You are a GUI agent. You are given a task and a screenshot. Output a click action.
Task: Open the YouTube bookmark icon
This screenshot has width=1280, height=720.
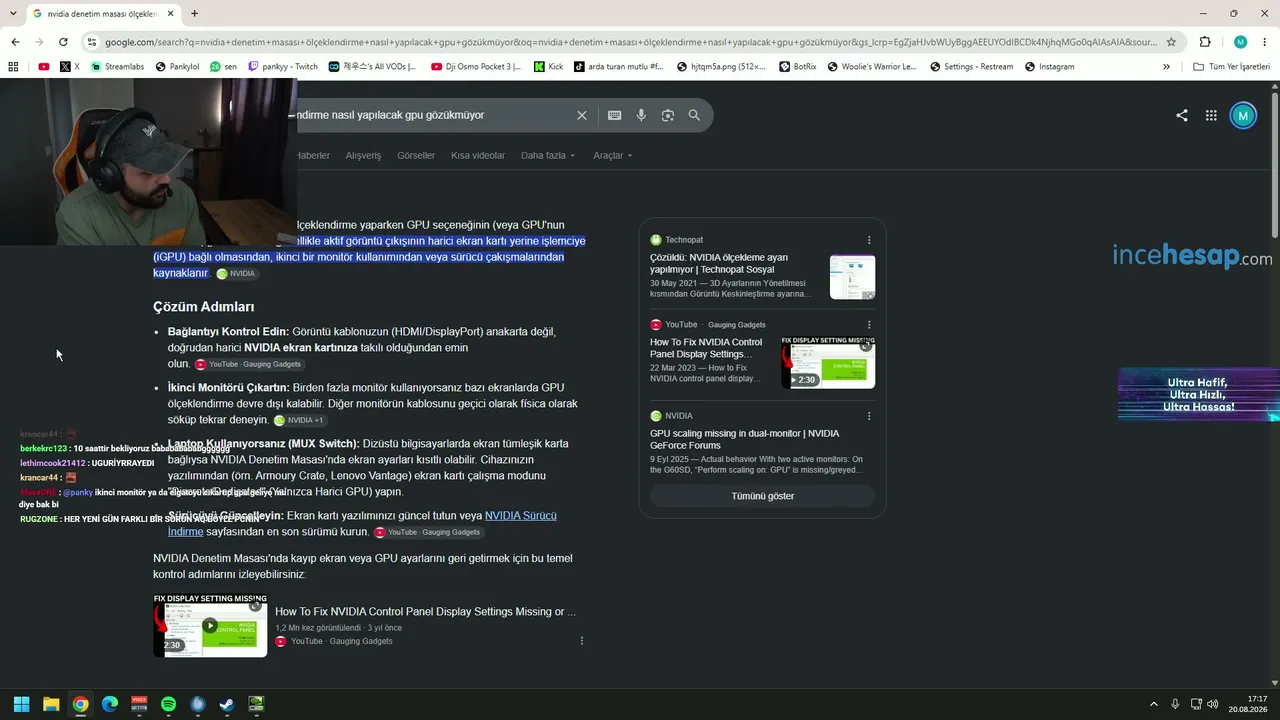[x=44, y=67]
